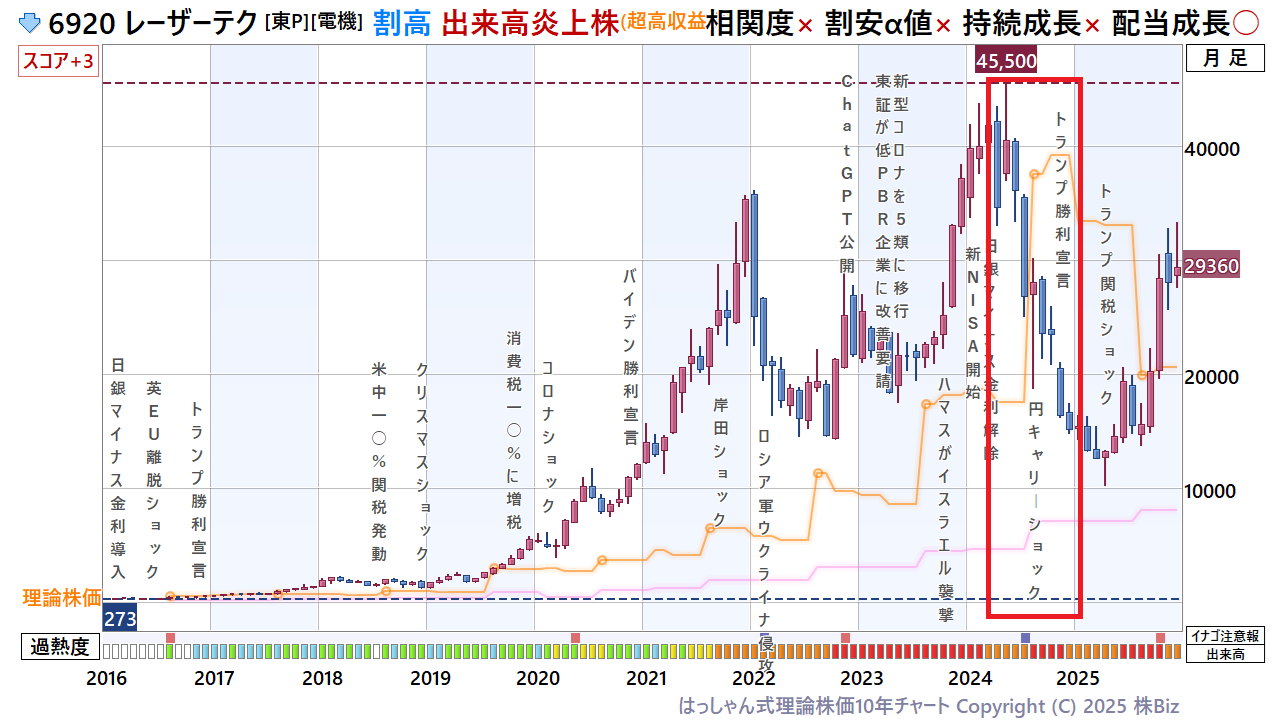Click the 273 low price label
This screenshot has width=1280, height=720.
click(x=120, y=618)
